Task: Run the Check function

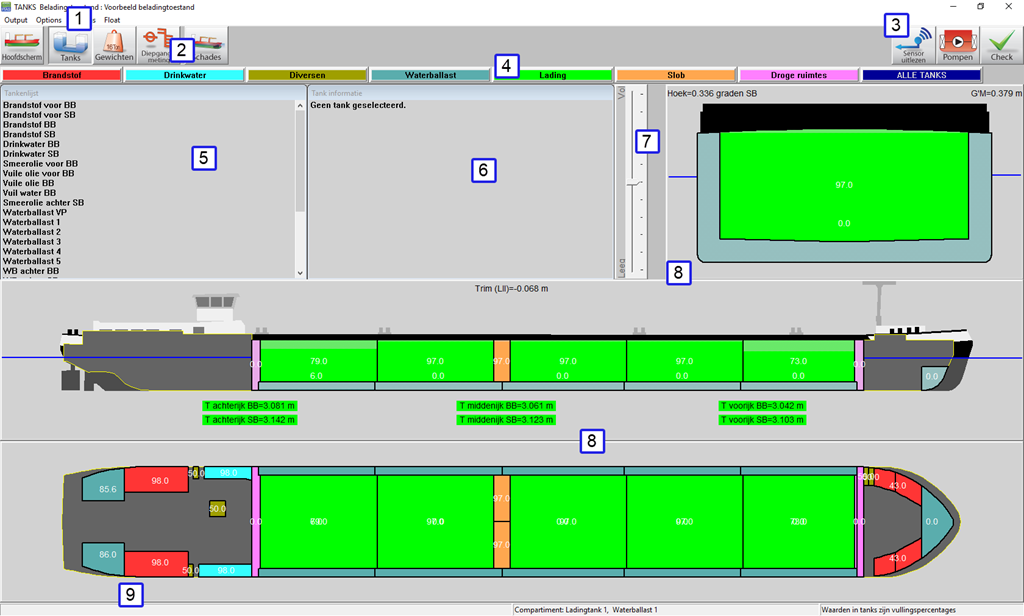Action: pos(1001,45)
